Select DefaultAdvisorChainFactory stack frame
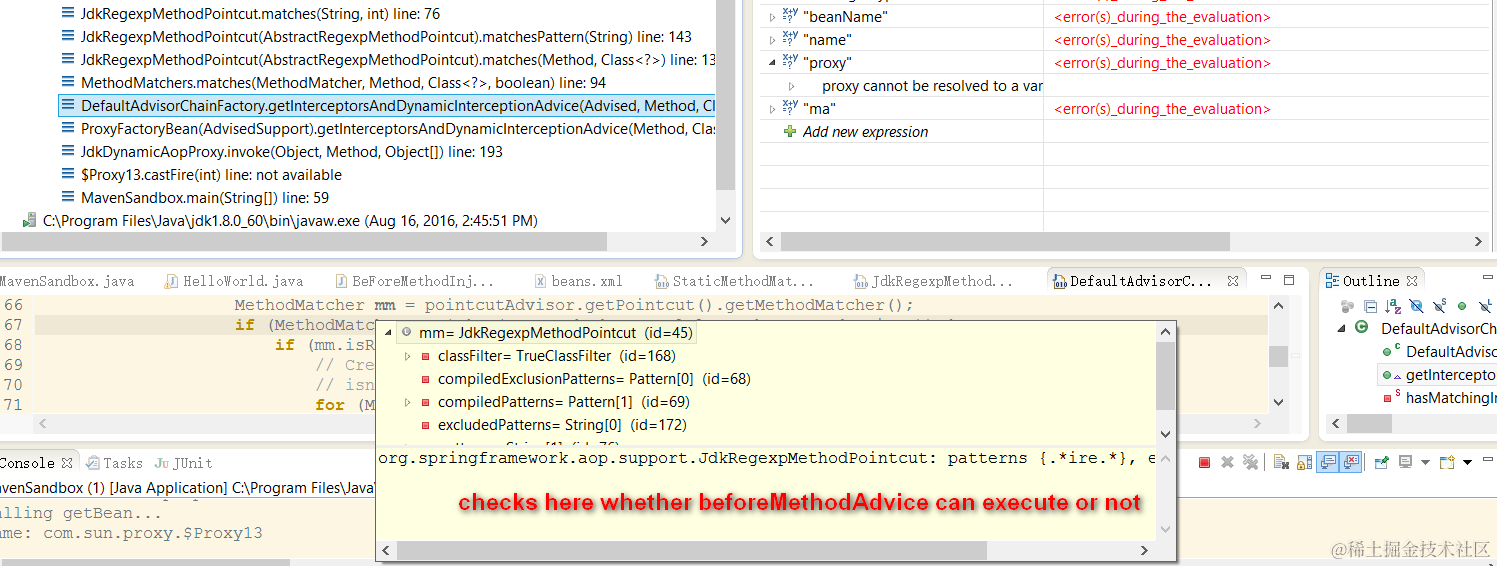Viewport: 1497px width, 566px height. [388, 106]
